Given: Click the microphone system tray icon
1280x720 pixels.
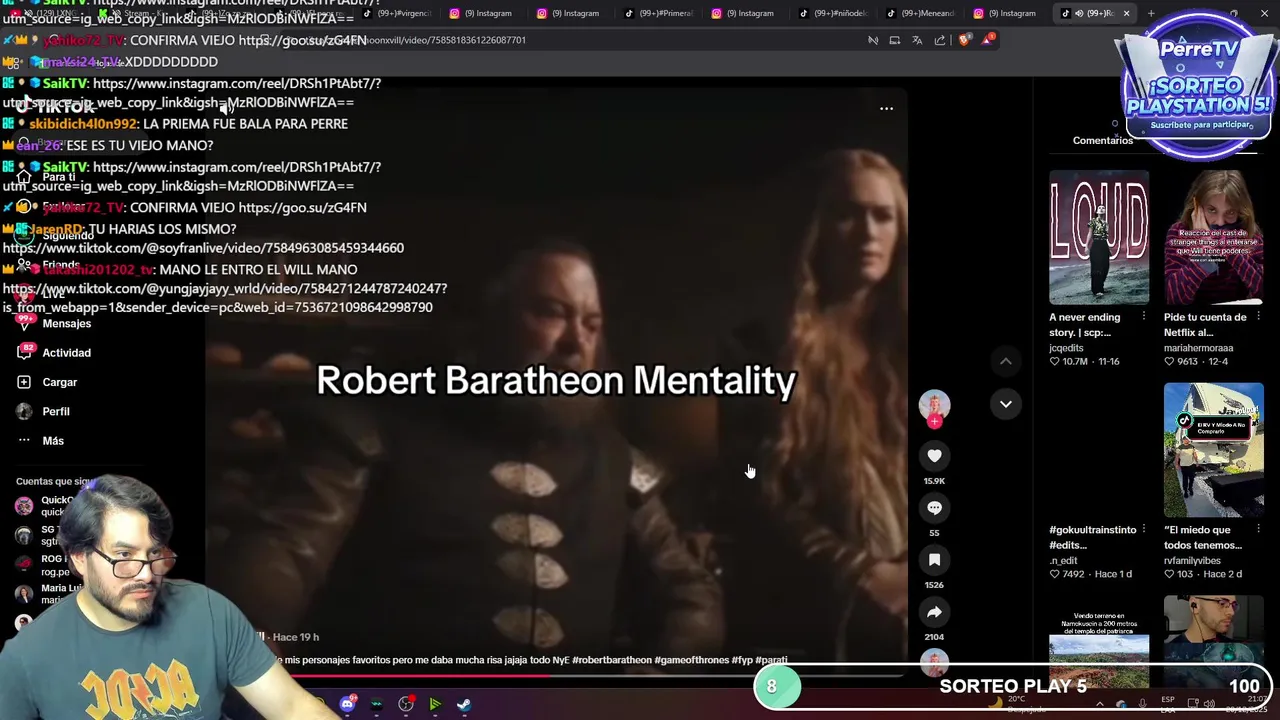Looking at the screenshot, I should click(x=1142, y=704).
